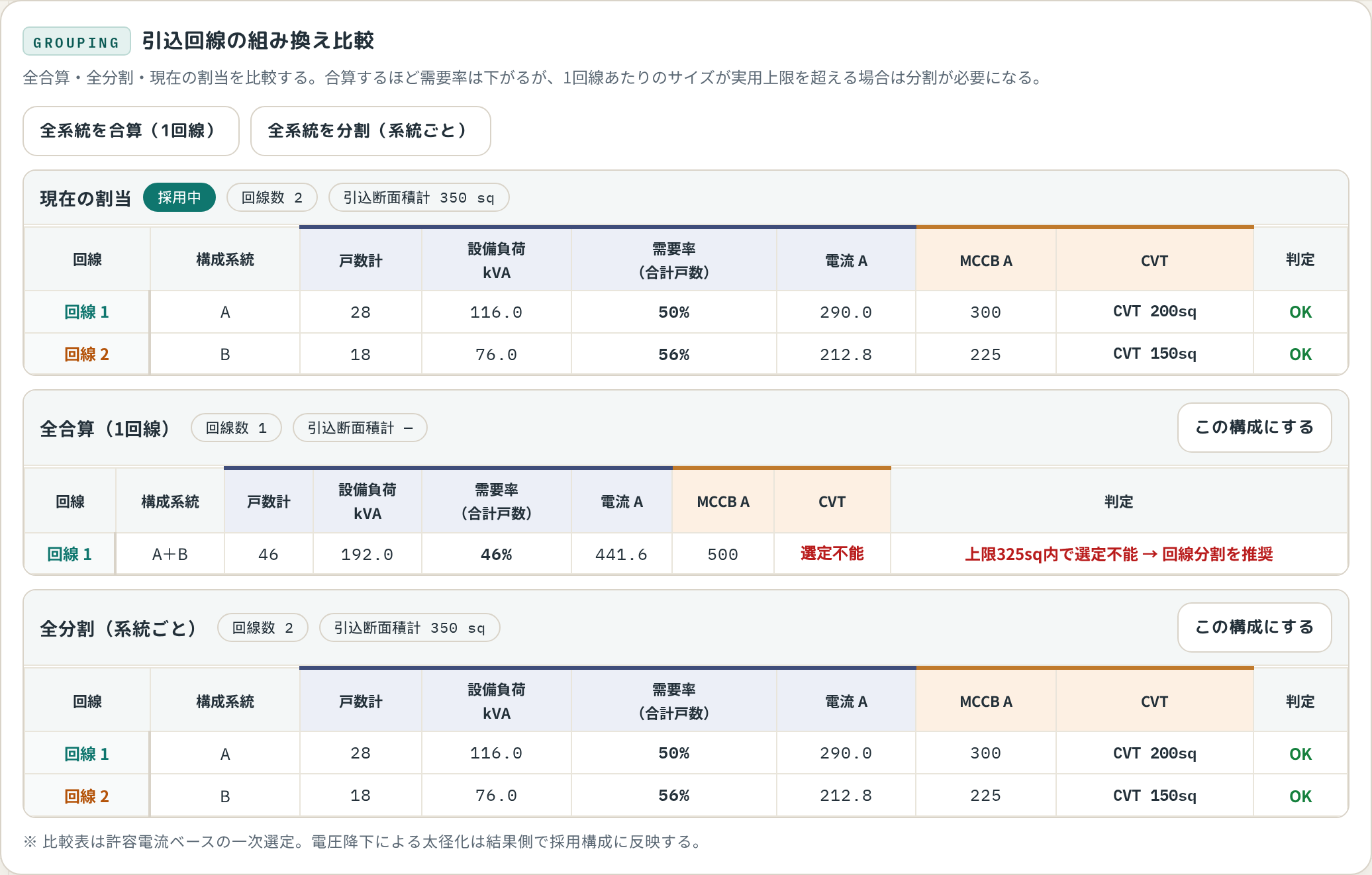The image size is (1372, 875).
Task: Click 引込断面積計 350 sq in 現在の割当
Action: tap(419, 198)
